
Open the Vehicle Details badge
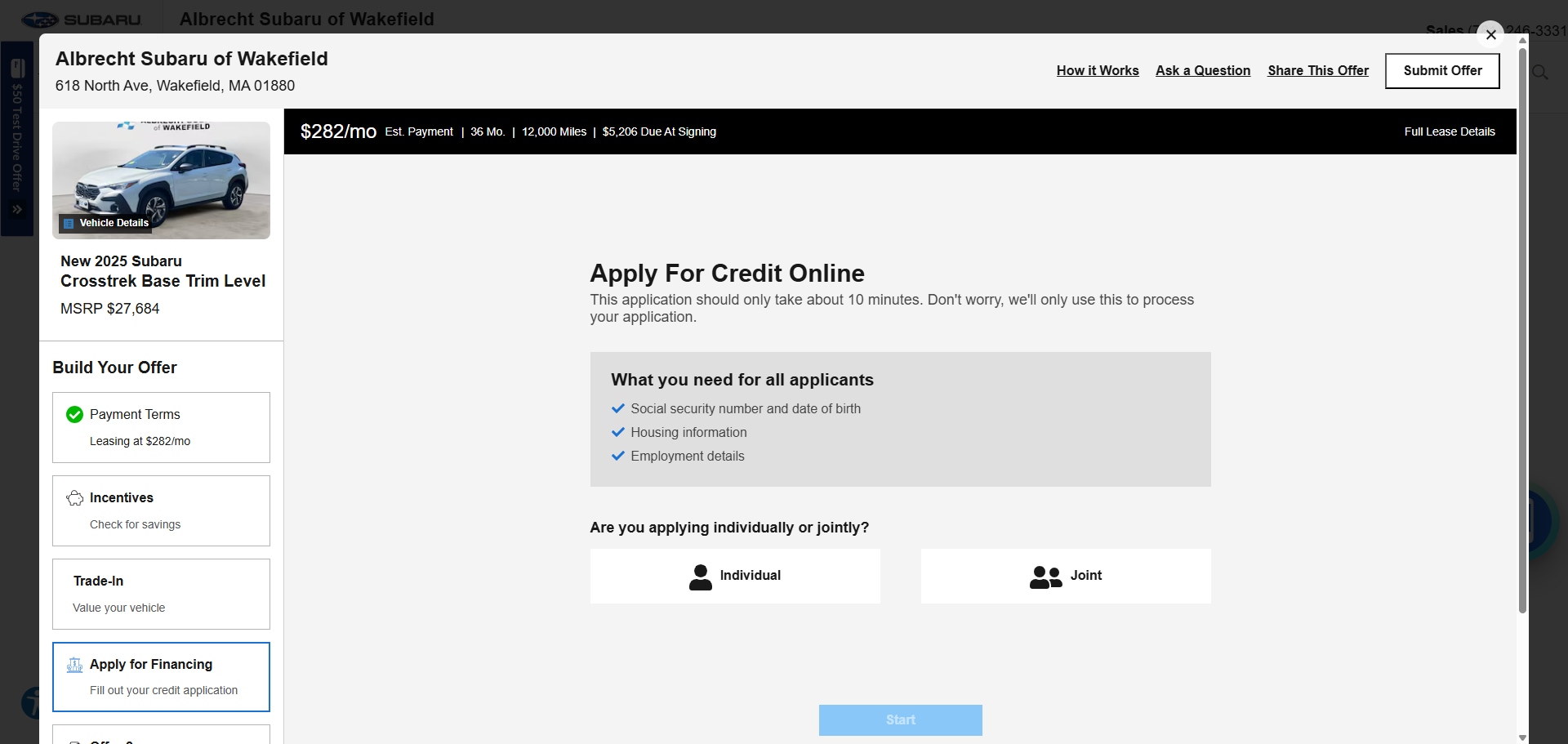tap(105, 223)
